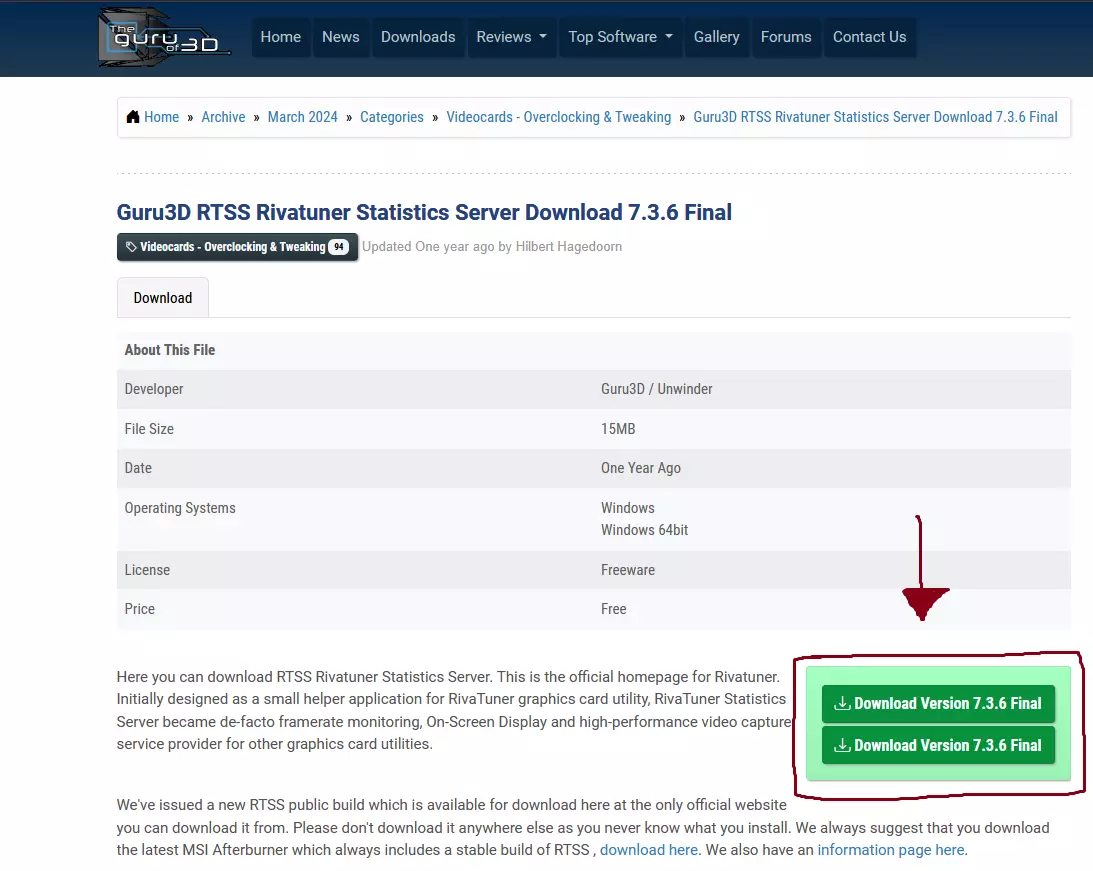This screenshot has height=871, width=1093.
Task: Open Home in the top navigation
Action: 280,37
